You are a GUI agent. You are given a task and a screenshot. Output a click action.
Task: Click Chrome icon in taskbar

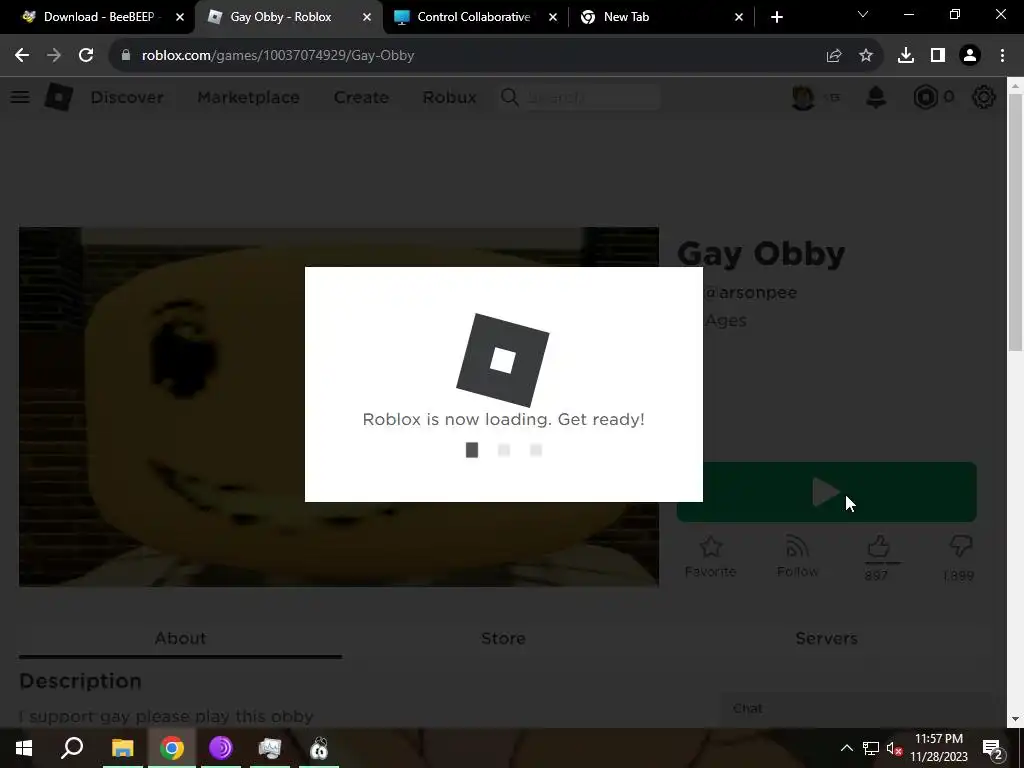(172, 748)
